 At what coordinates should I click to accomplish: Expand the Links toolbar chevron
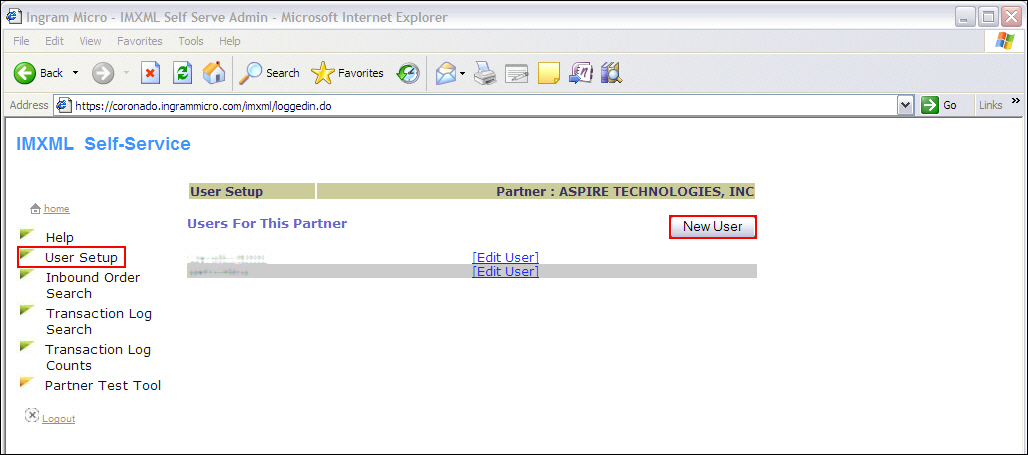click(x=1016, y=101)
